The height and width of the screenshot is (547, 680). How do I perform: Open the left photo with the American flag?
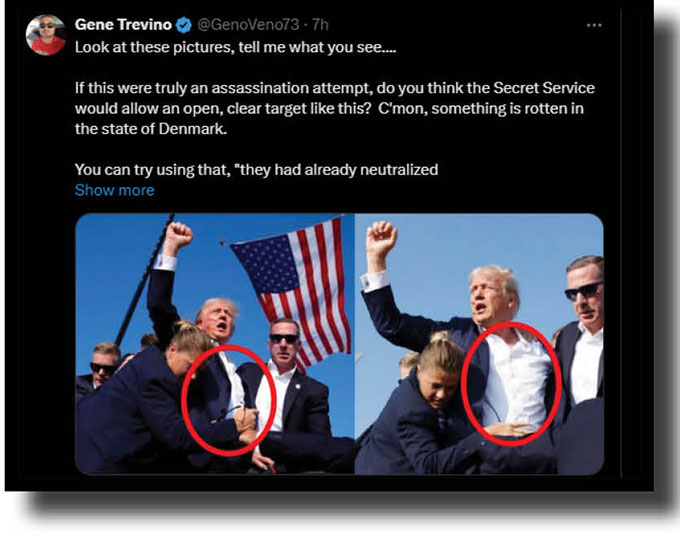[215, 344]
